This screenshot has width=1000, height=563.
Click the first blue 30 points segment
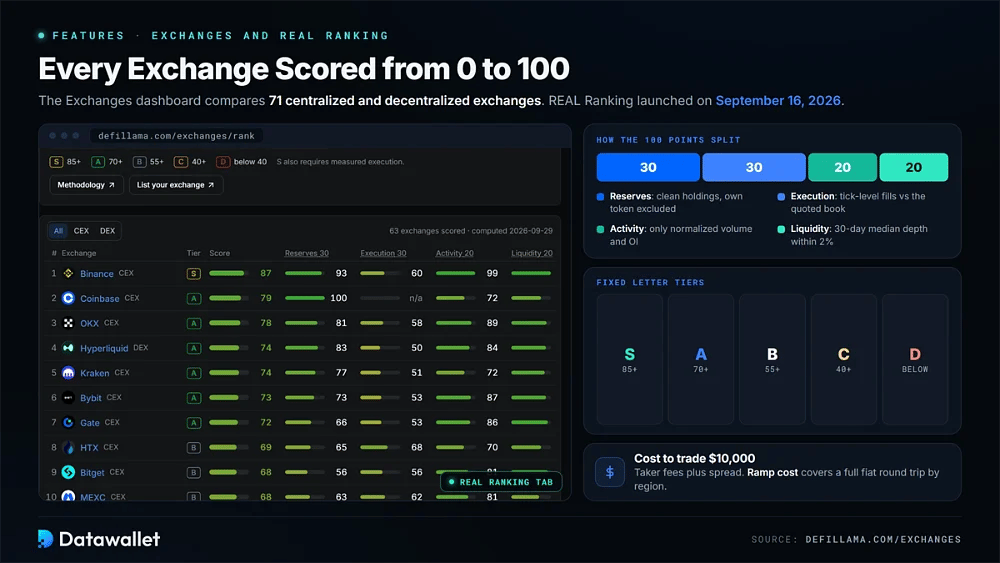(648, 167)
